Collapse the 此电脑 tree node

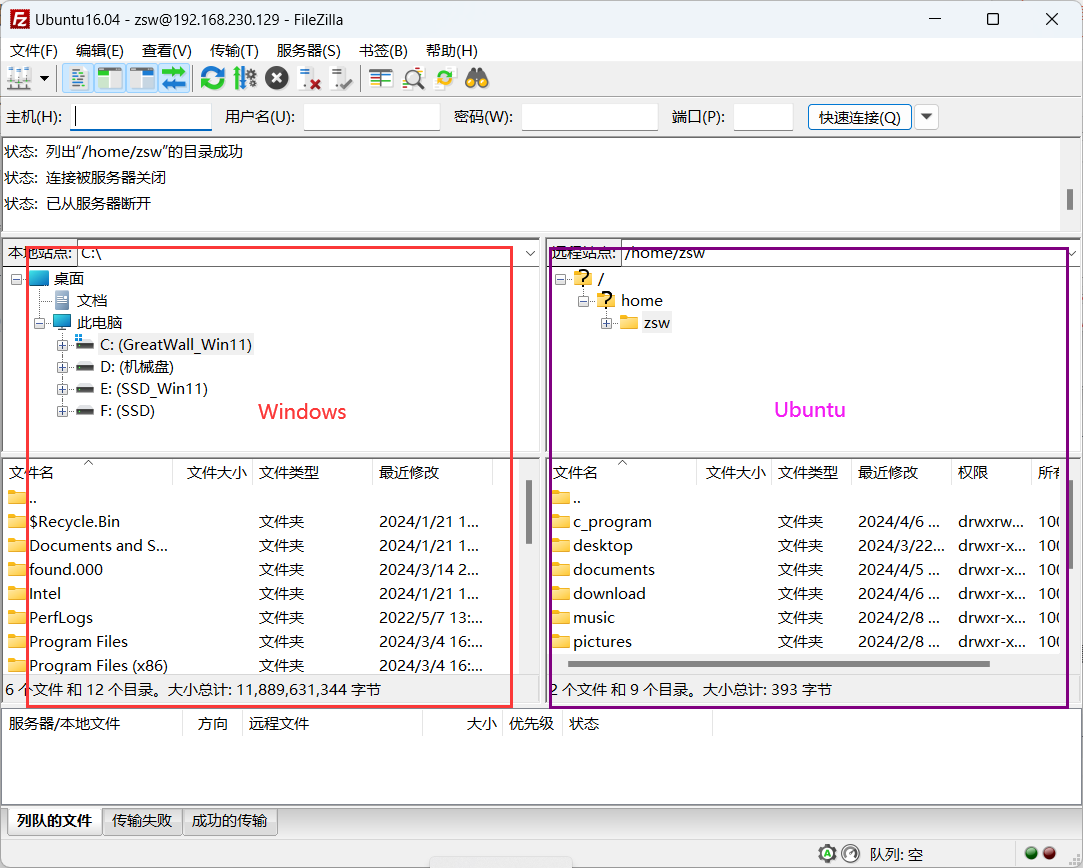pos(39,322)
